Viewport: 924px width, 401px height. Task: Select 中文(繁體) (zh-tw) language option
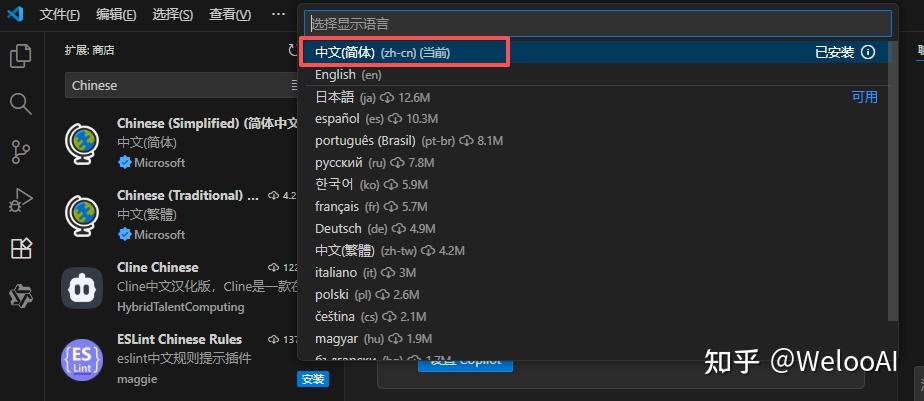click(597, 251)
